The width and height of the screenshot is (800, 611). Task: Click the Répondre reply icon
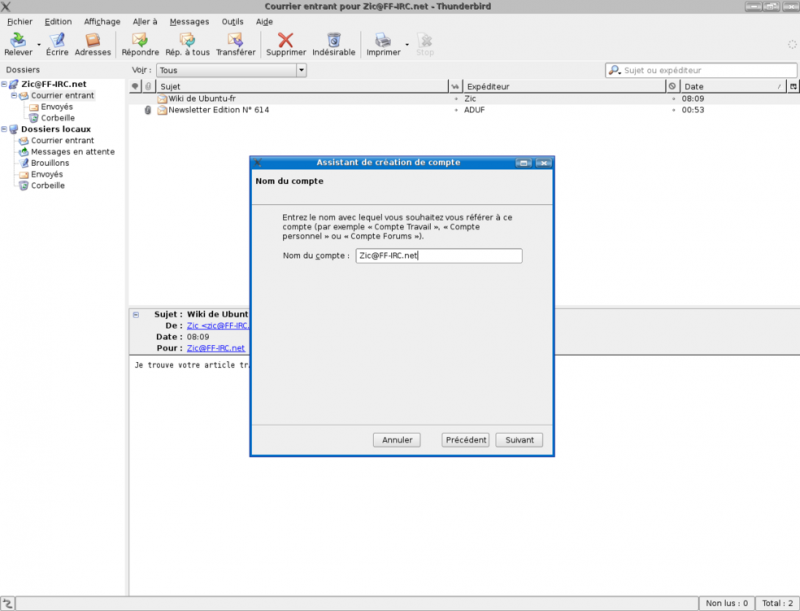(140, 41)
